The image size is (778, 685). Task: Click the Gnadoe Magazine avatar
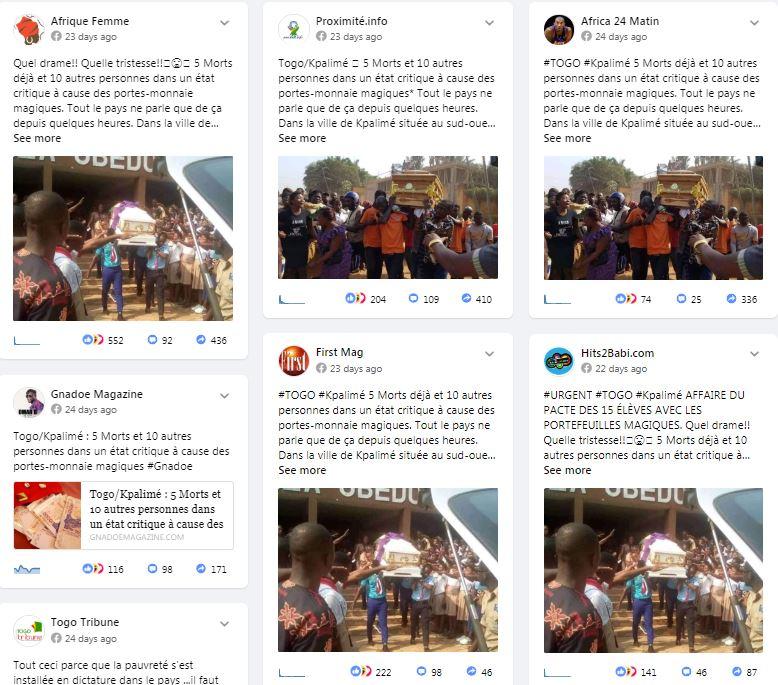pos(29,402)
